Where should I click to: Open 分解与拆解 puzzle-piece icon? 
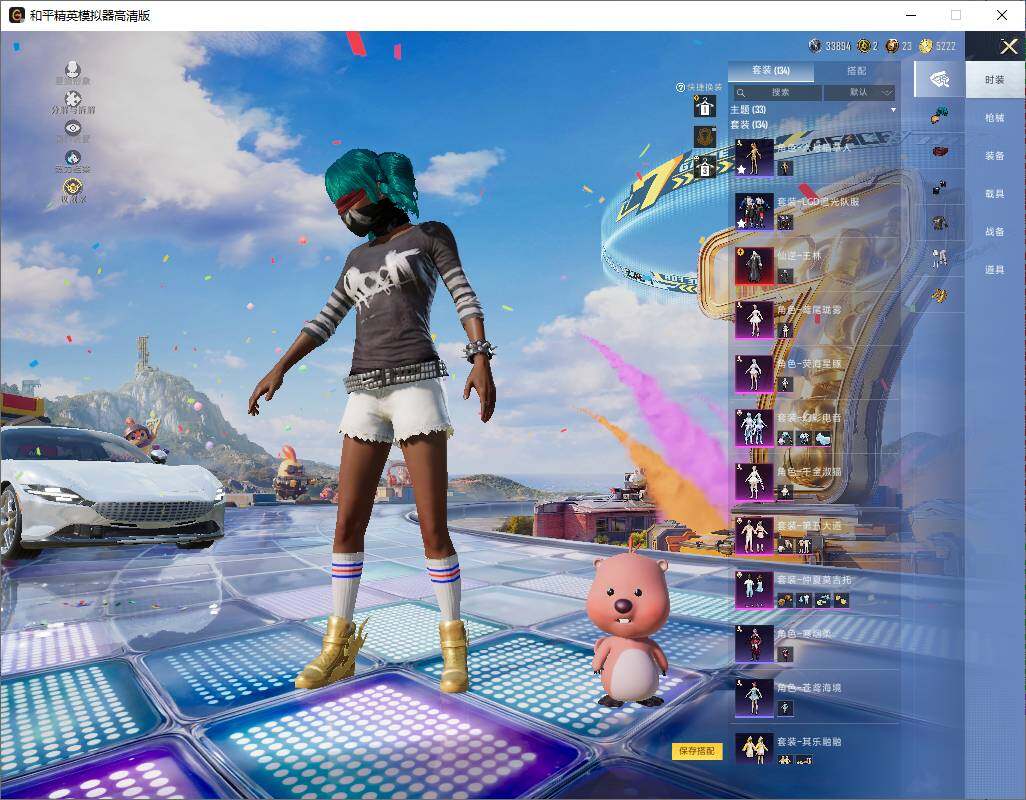pyautogui.click(x=73, y=99)
